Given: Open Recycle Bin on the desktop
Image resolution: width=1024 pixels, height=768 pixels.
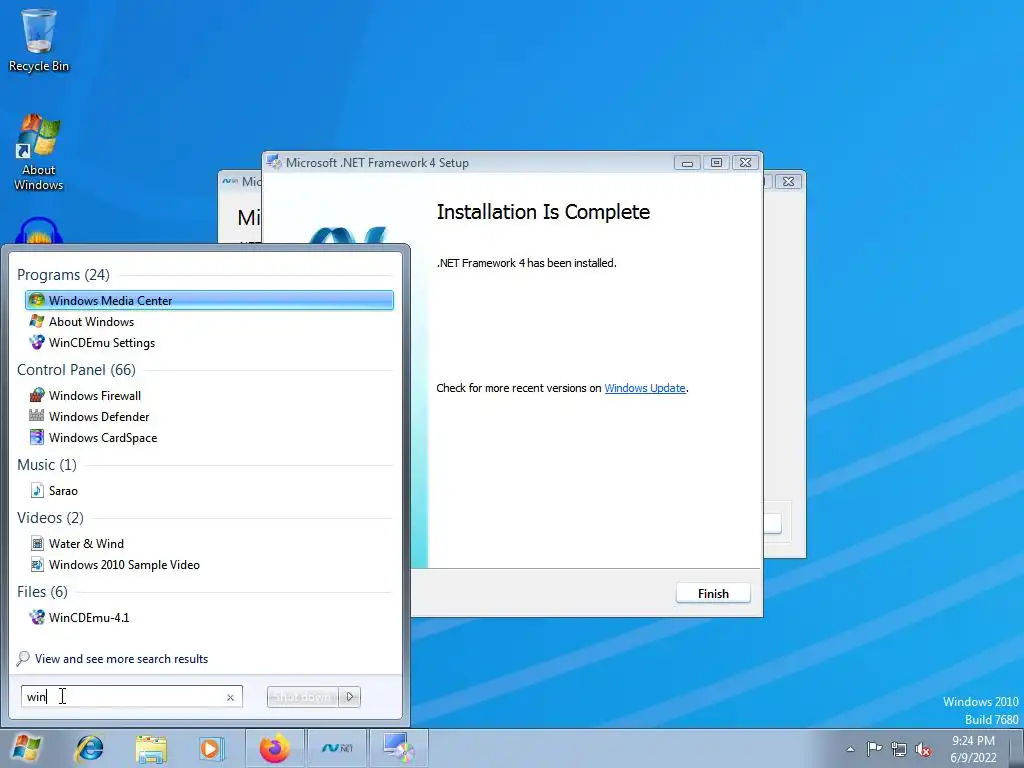Looking at the screenshot, I should [x=39, y=40].
